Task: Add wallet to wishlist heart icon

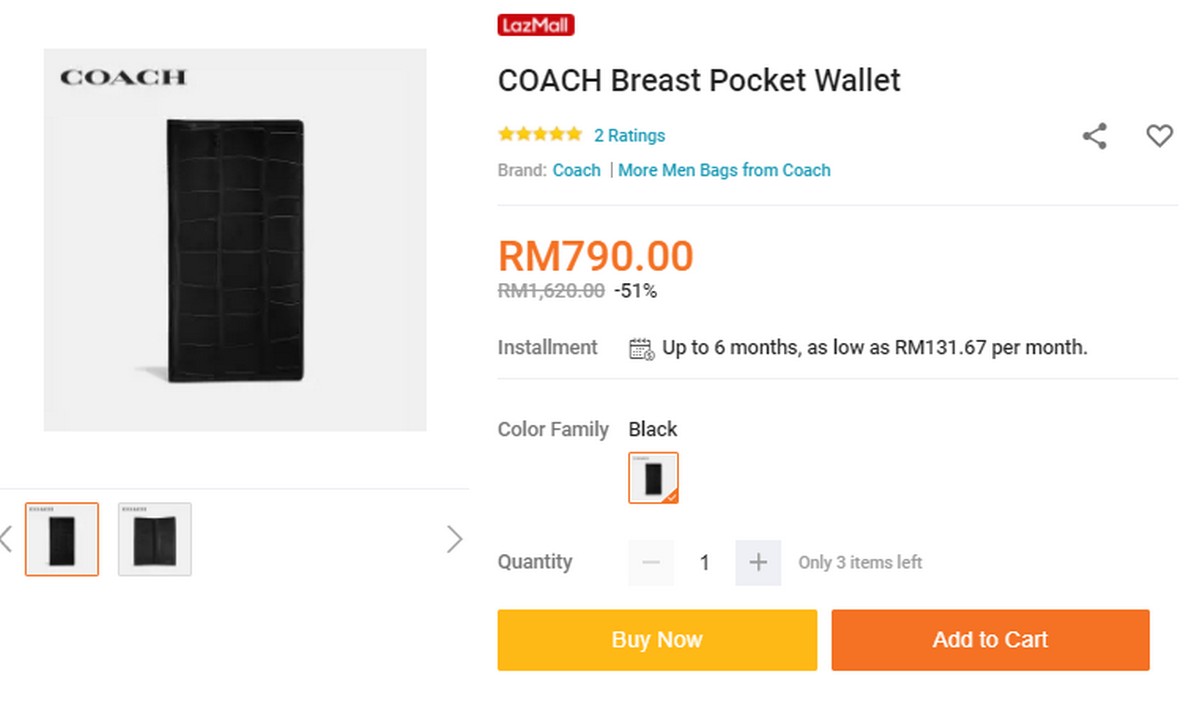Action: [x=1159, y=136]
